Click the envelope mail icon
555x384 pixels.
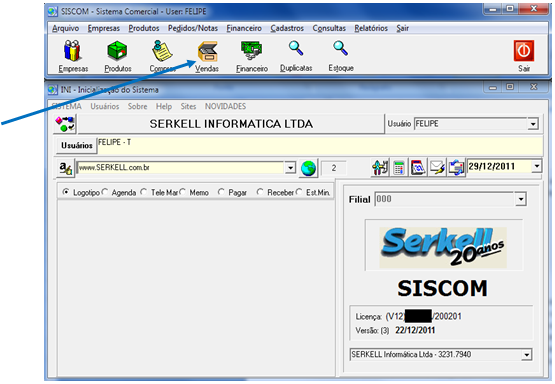pos(437,167)
